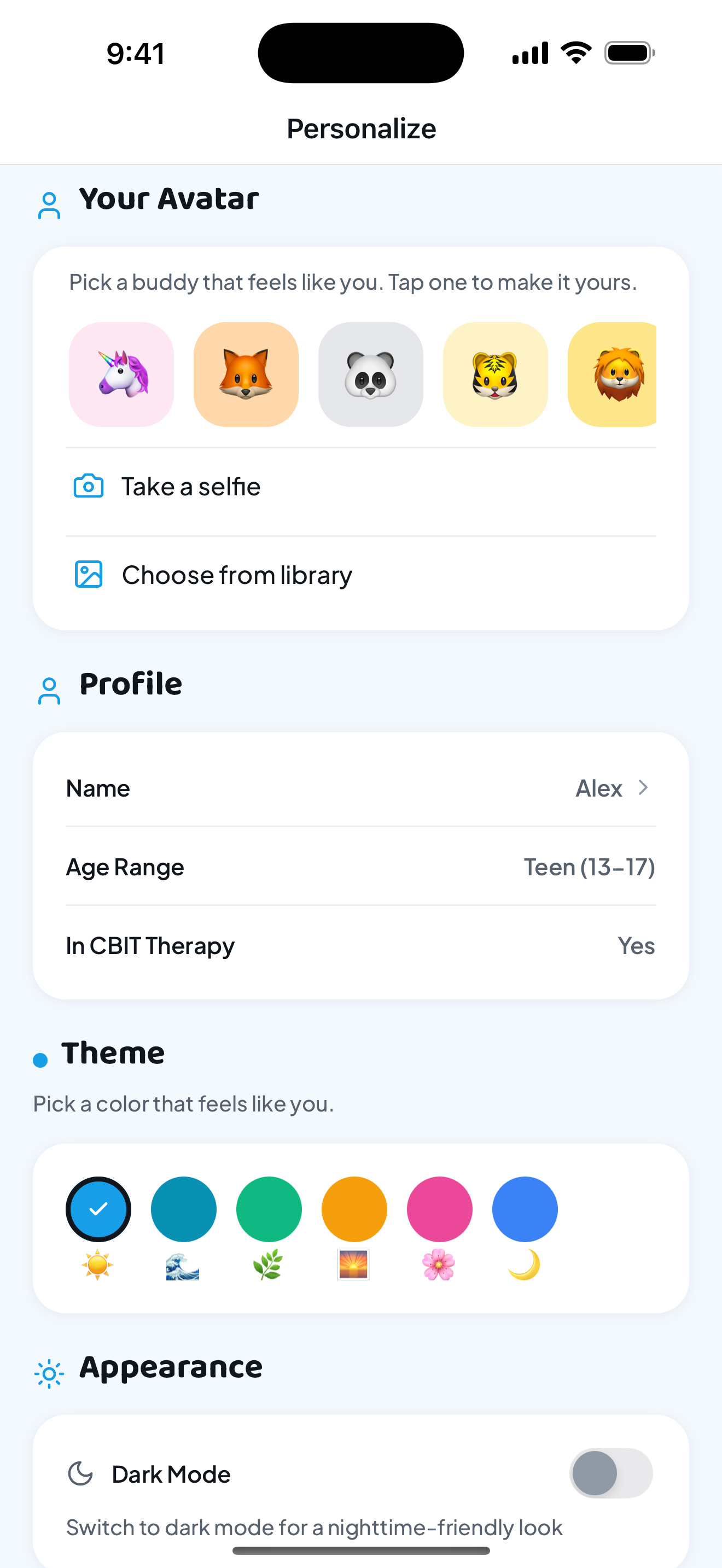Select the checked sky blue theme color
The height and width of the screenshot is (1568, 722).
98,1209
